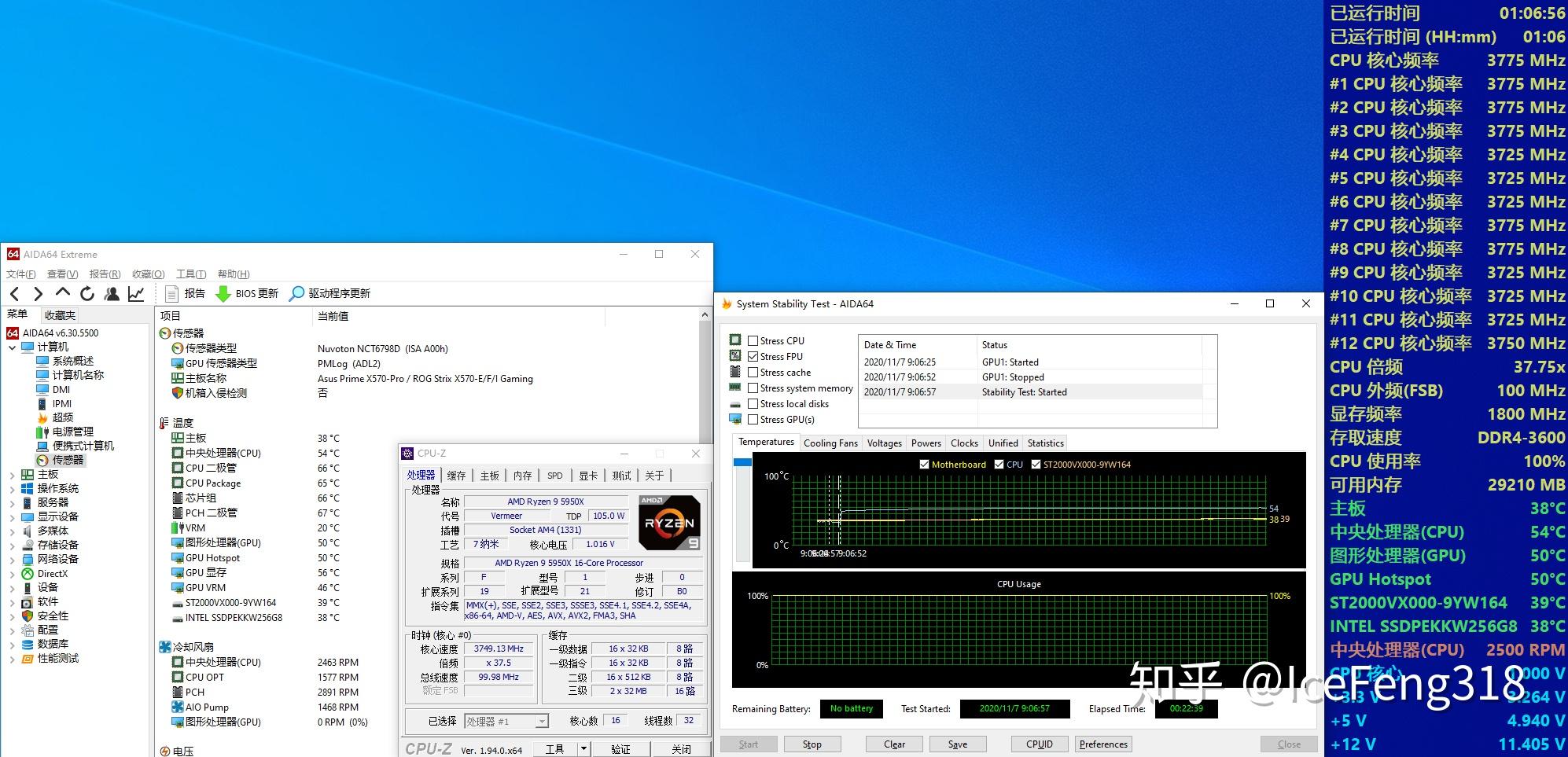Go back with AIDA64 back arrow
The width and height of the screenshot is (1568, 757).
click(x=14, y=294)
